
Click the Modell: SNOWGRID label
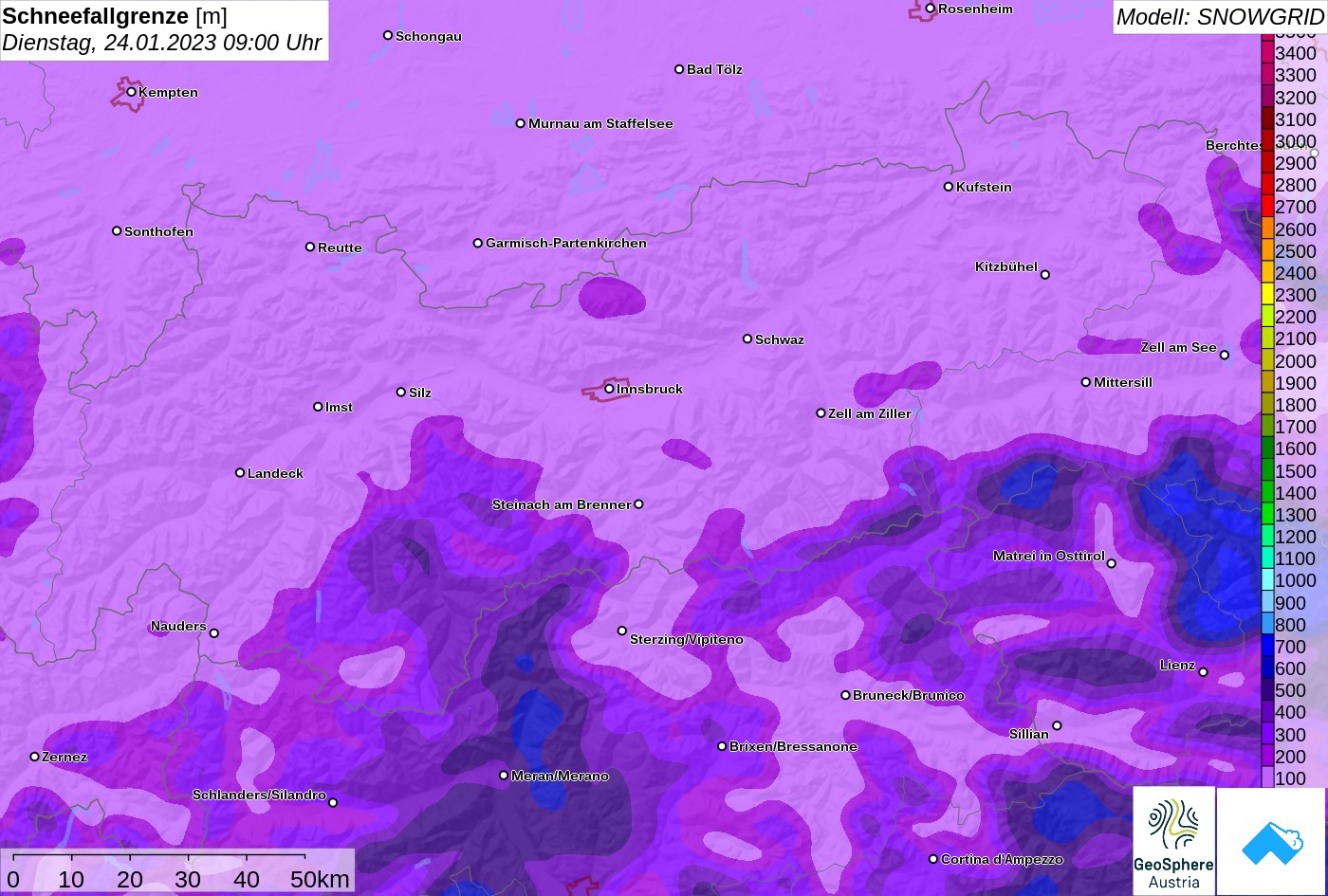[1219, 16]
